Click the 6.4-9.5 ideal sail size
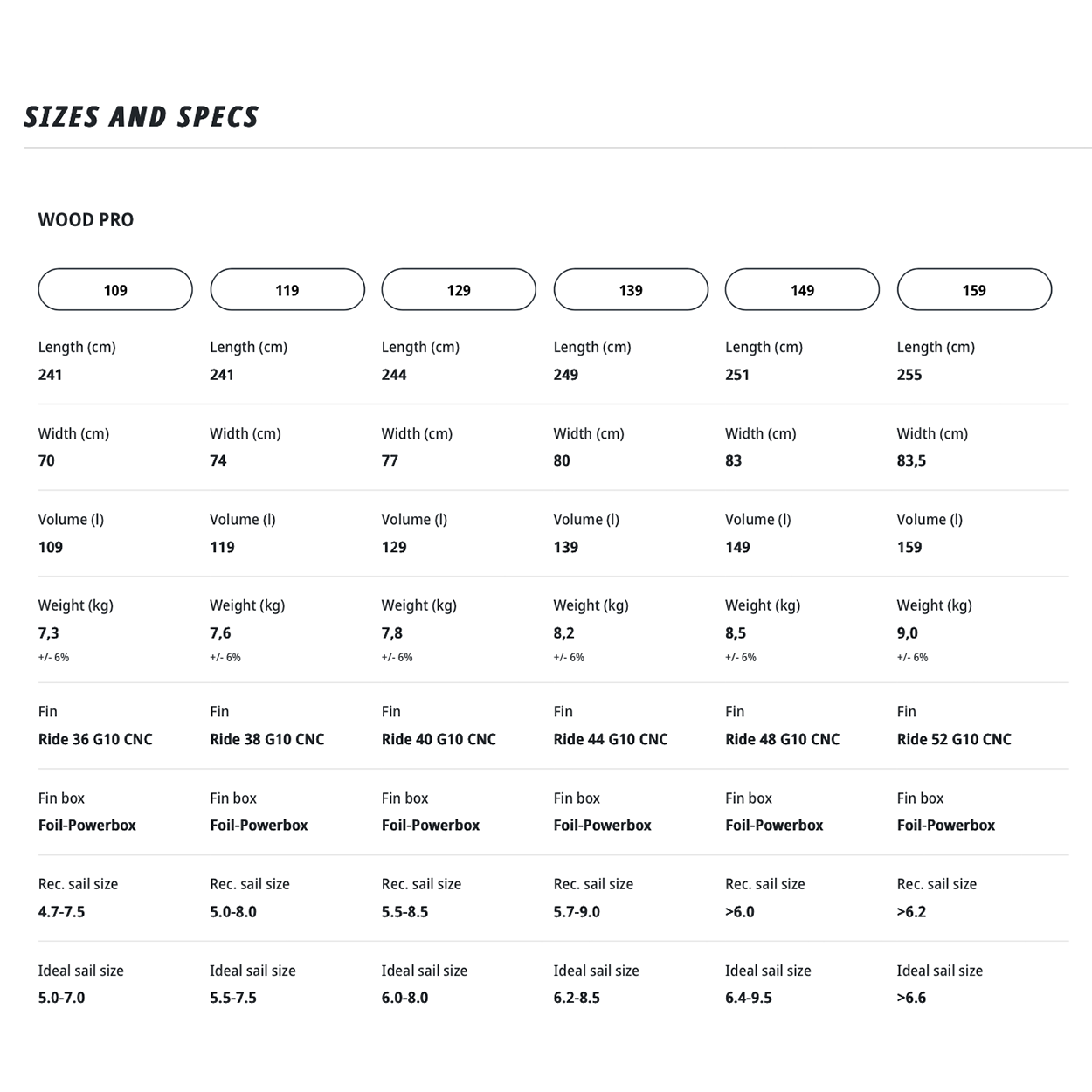1092x1092 pixels. click(x=749, y=998)
